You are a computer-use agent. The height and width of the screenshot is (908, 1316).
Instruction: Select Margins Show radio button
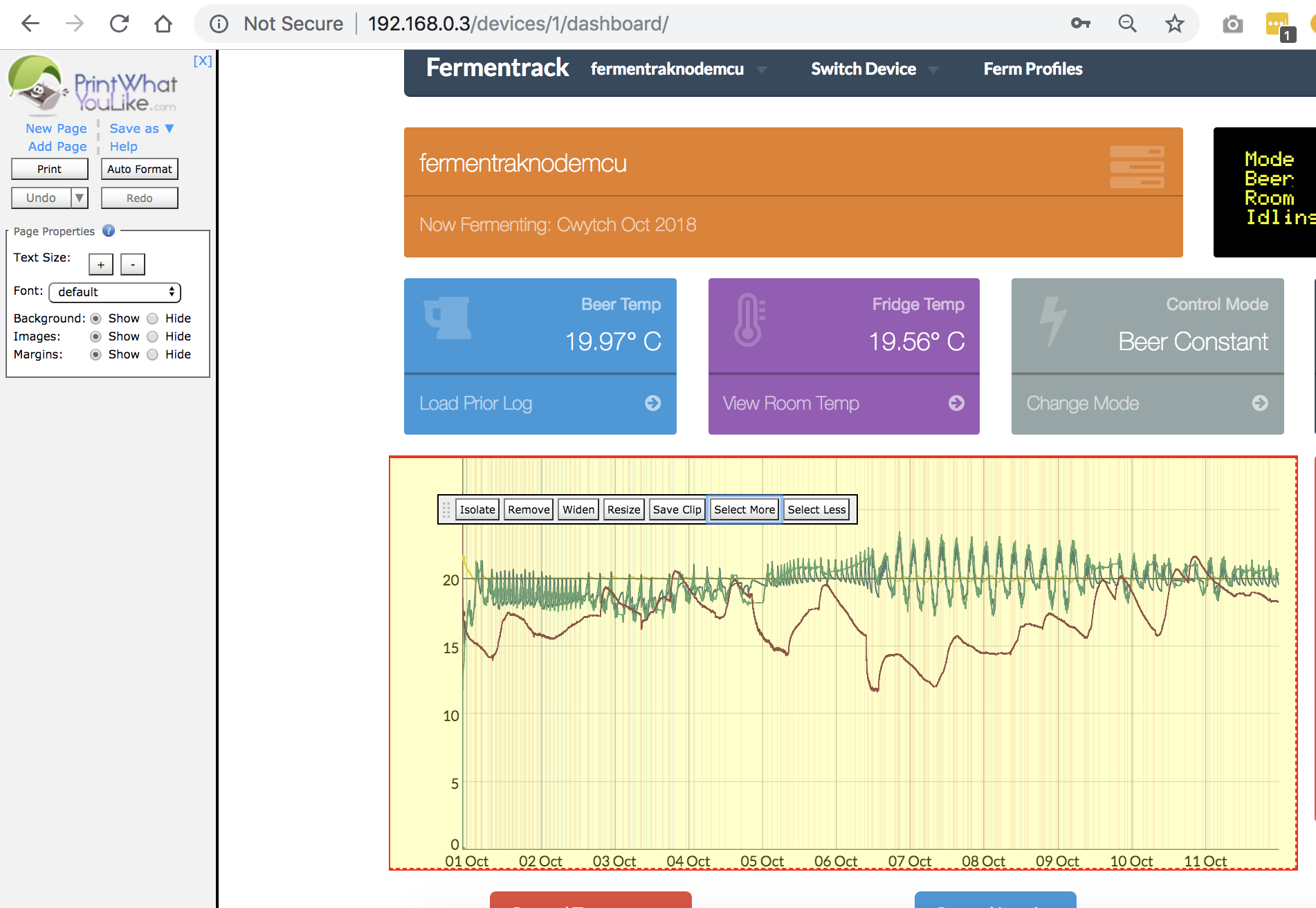tap(95, 354)
